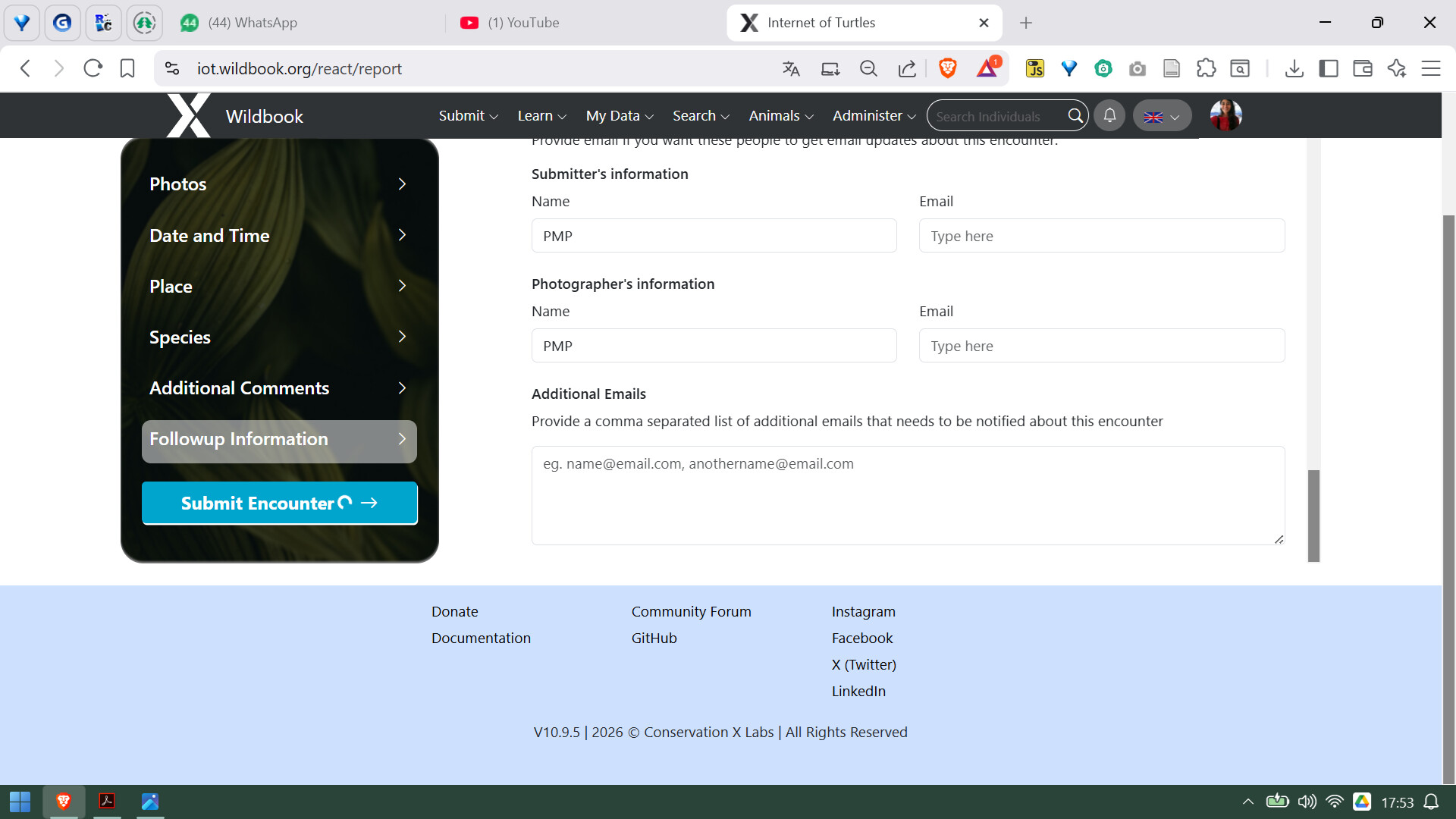1456x819 pixels.
Task: Click the browser translate icon
Action: click(x=791, y=69)
